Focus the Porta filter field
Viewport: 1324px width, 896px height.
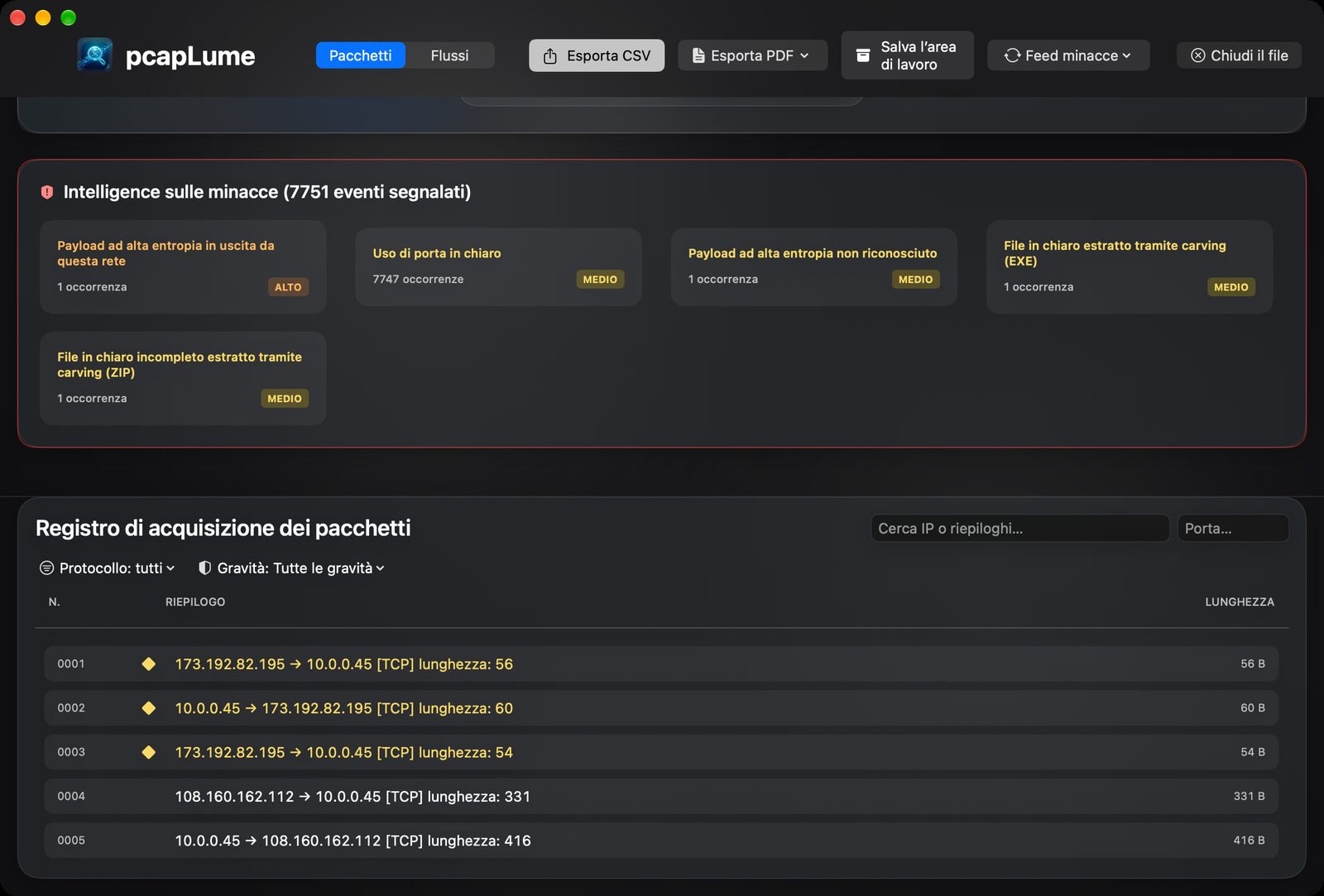pyautogui.click(x=1233, y=529)
